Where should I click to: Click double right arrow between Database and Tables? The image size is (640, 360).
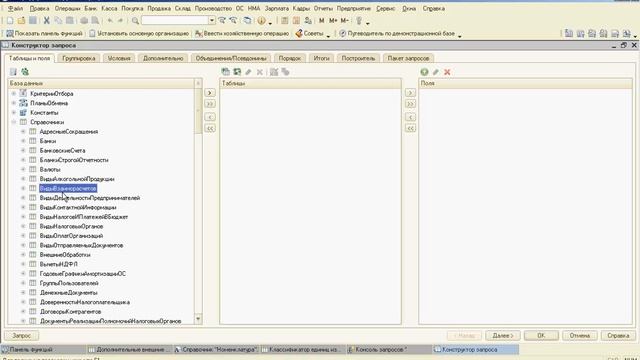tap(210, 104)
